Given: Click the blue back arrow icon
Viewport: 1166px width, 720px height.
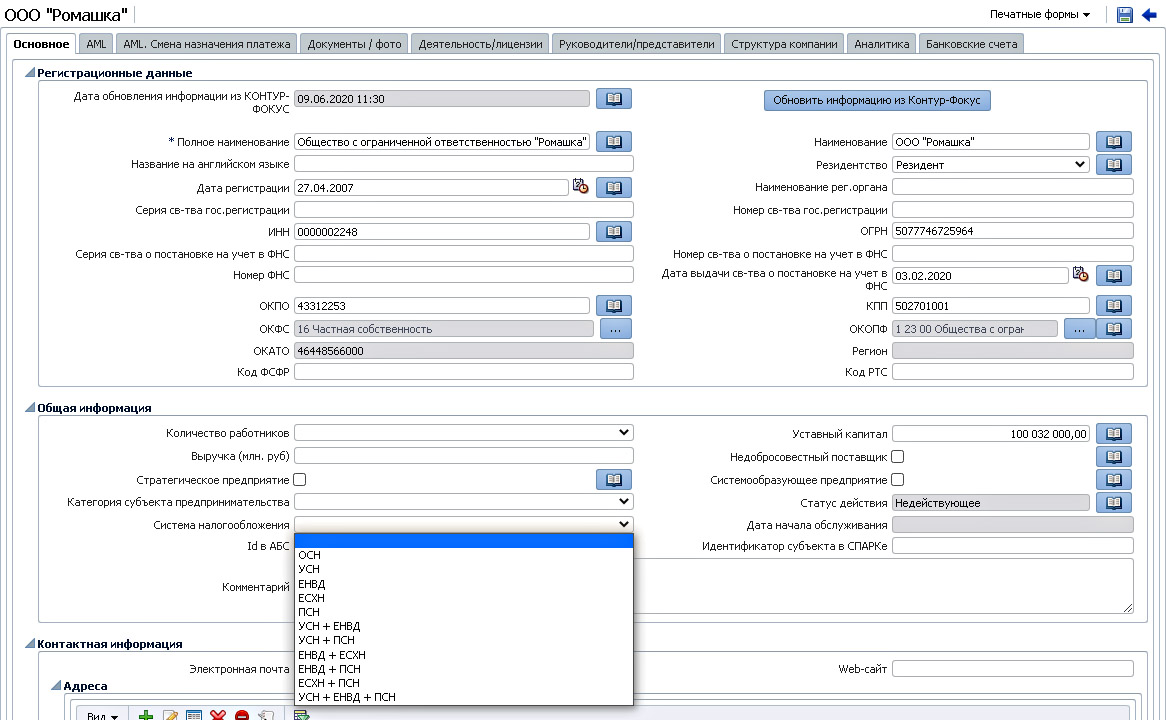Looking at the screenshot, I should pos(1148,15).
